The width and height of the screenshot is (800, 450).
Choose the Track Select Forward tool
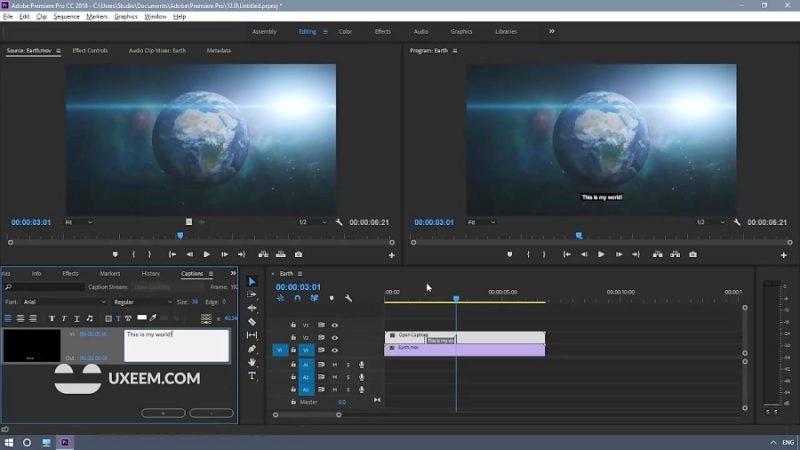click(x=252, y=295)
